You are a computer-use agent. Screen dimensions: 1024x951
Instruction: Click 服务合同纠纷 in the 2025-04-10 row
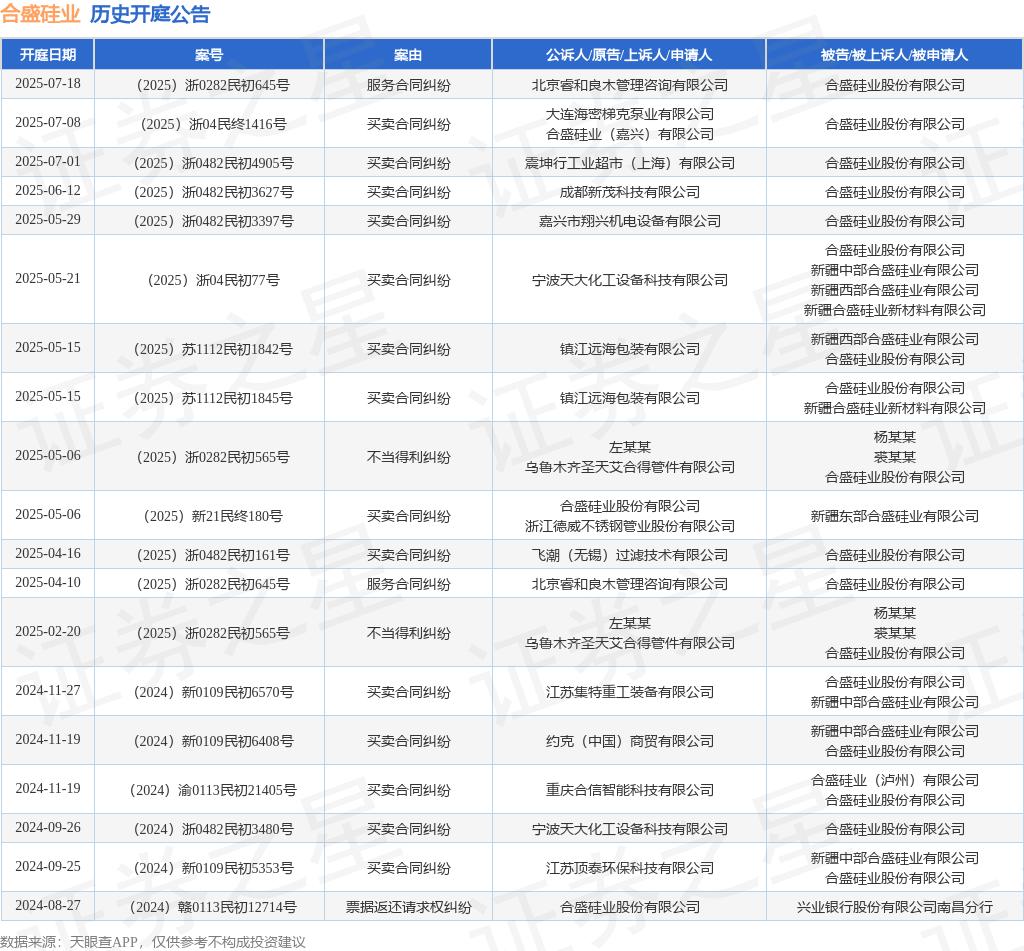(408, 585)
